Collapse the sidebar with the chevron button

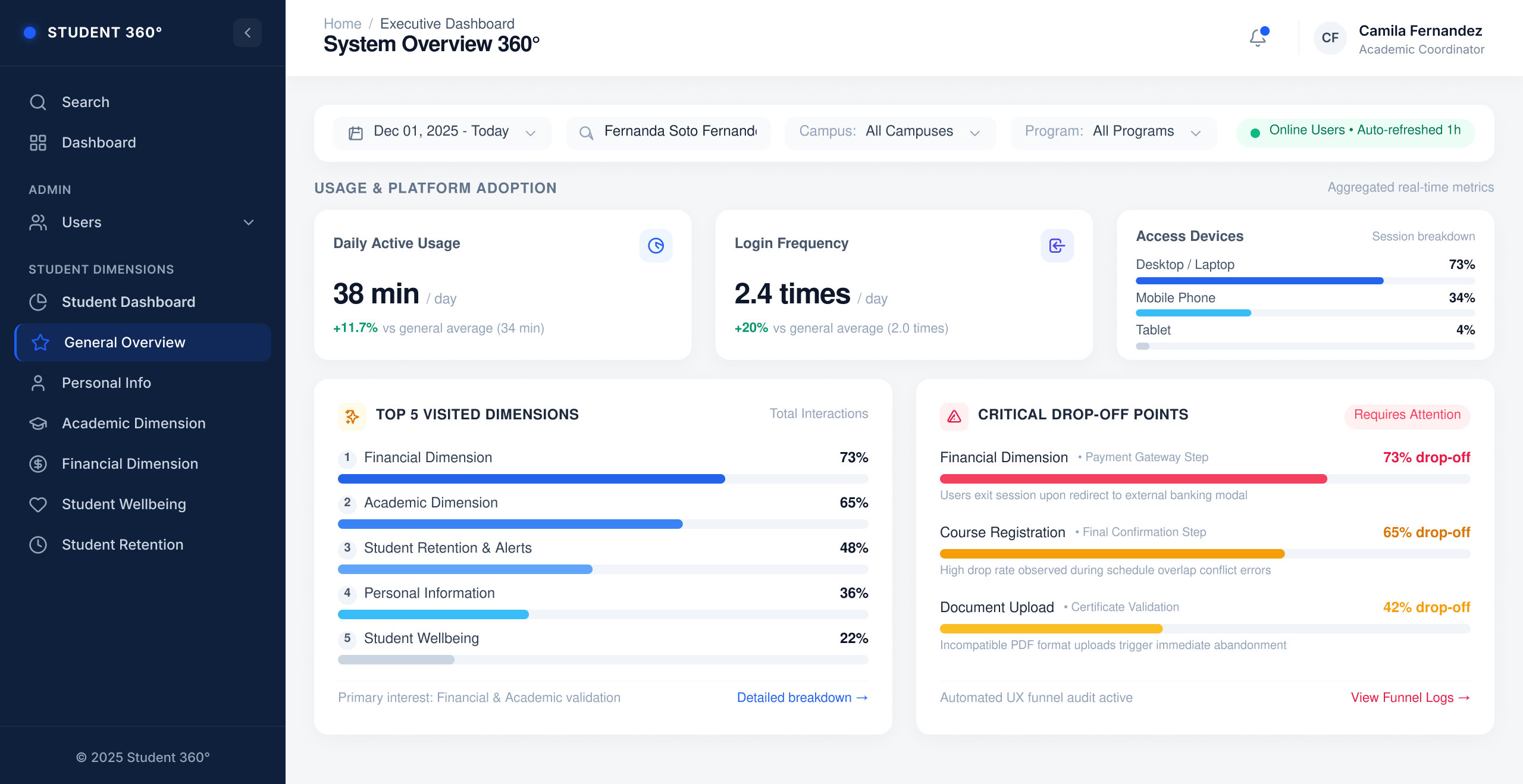(x=247, y=33)
